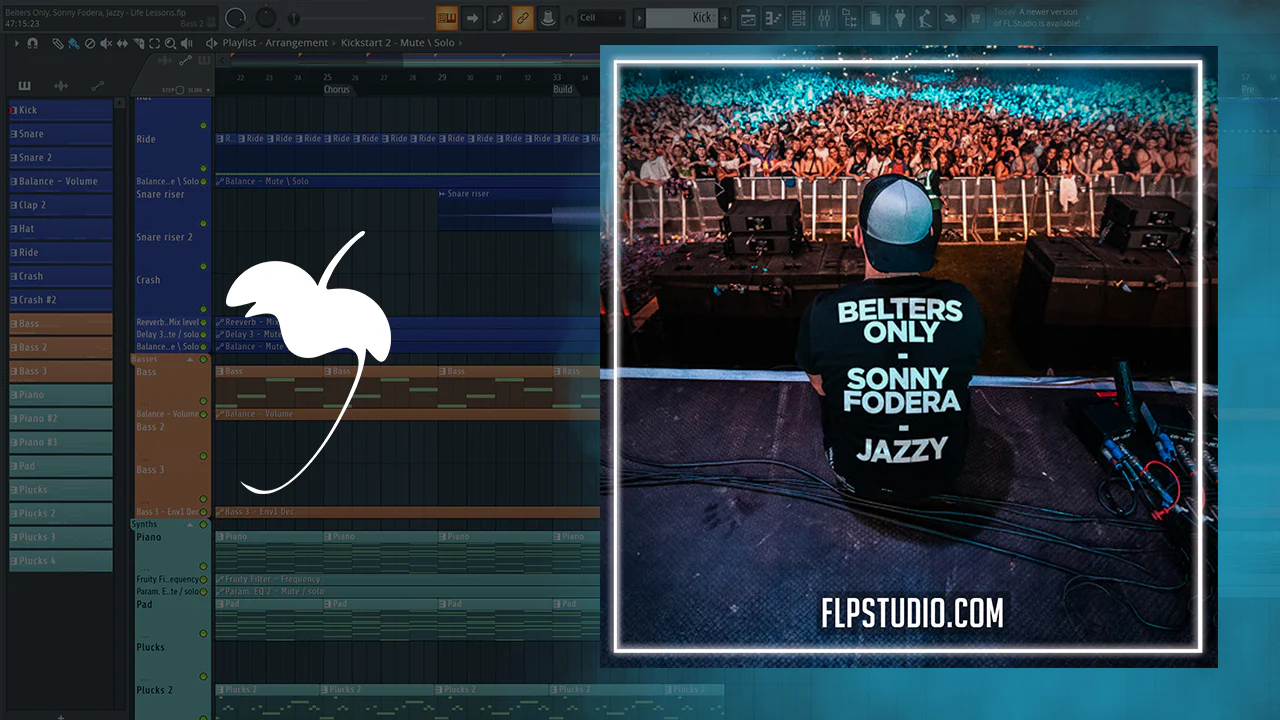Select the Crash #2 pattern in picker

click(60, 300)
